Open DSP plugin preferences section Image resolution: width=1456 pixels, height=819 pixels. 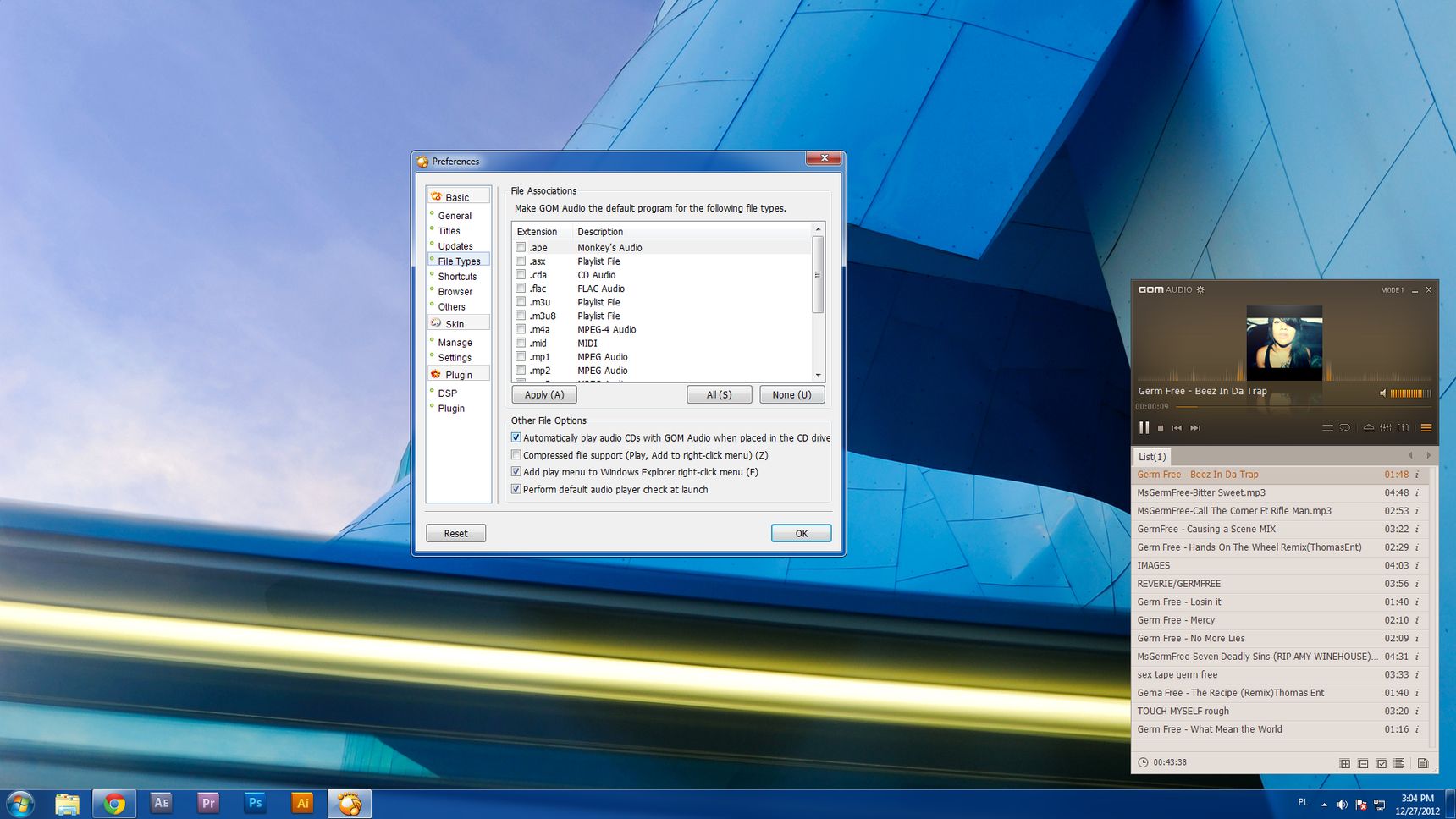(x=448, y=393)
